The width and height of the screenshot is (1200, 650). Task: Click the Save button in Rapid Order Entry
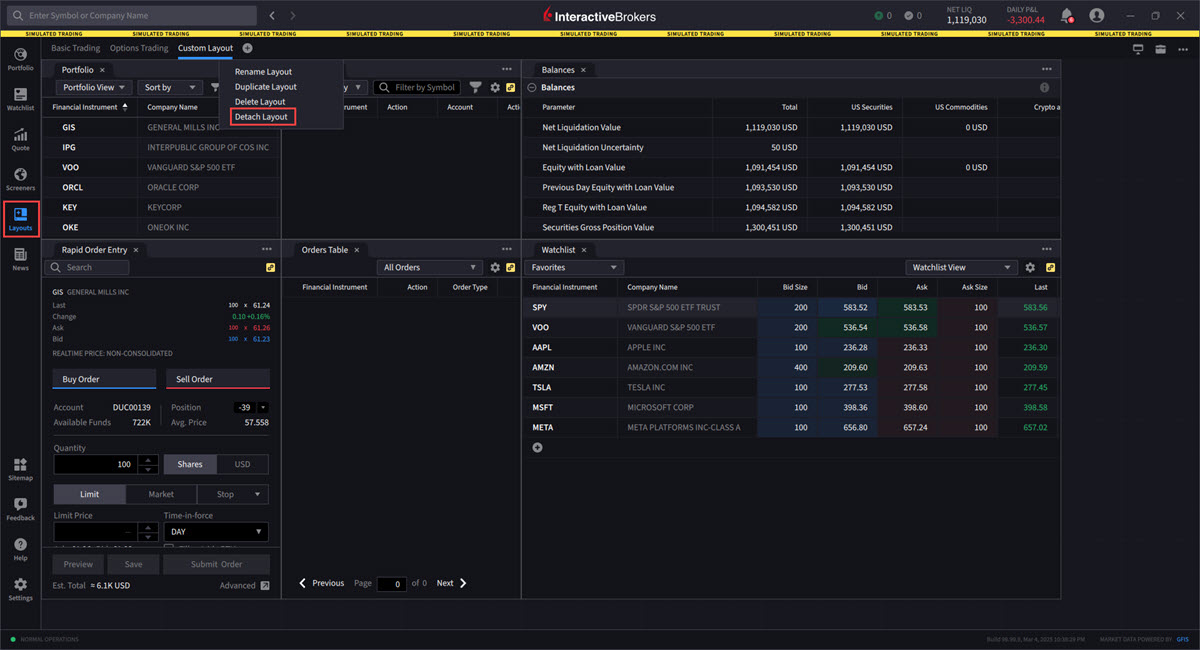(133, 564)
